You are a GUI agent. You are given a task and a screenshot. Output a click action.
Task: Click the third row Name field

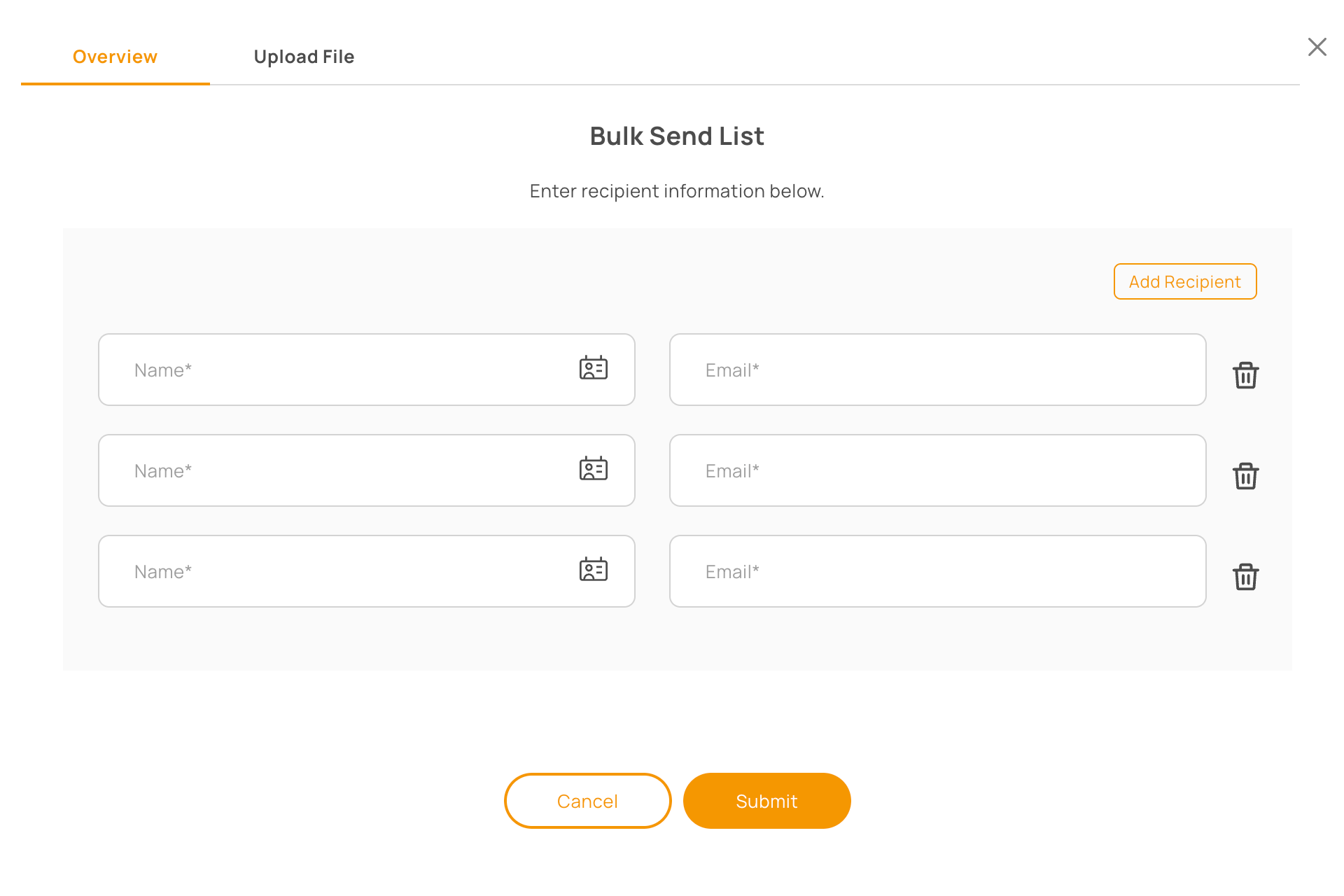[336, 571]
